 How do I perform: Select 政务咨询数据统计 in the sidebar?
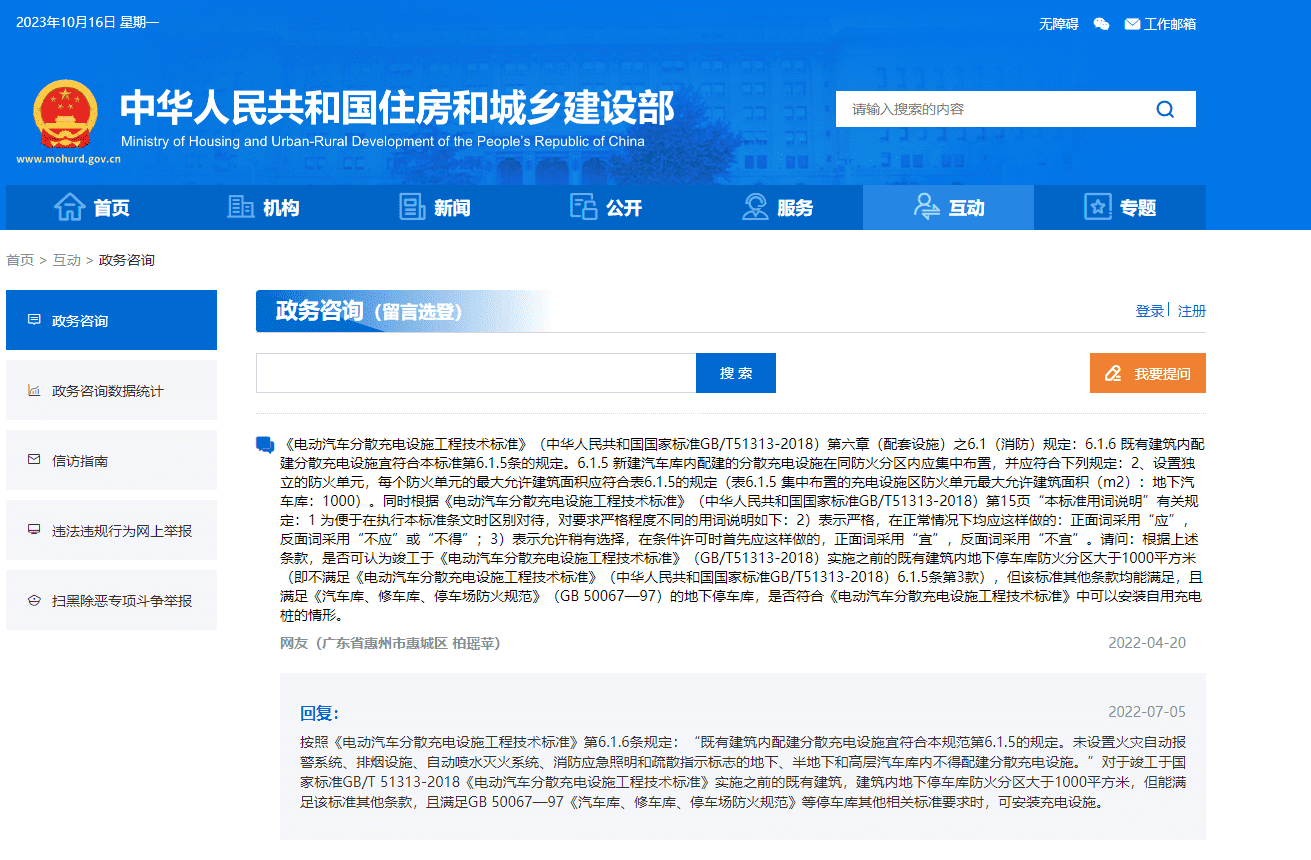coord(111,390)
